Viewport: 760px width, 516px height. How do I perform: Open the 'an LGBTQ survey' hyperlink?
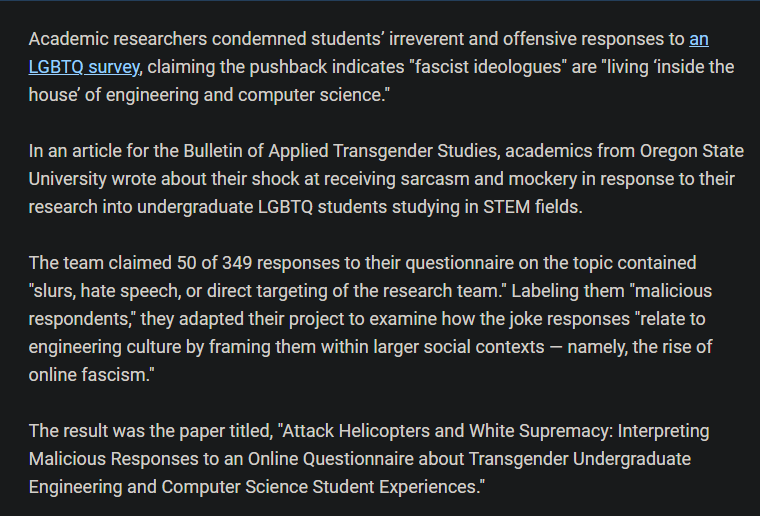[84, 67]
